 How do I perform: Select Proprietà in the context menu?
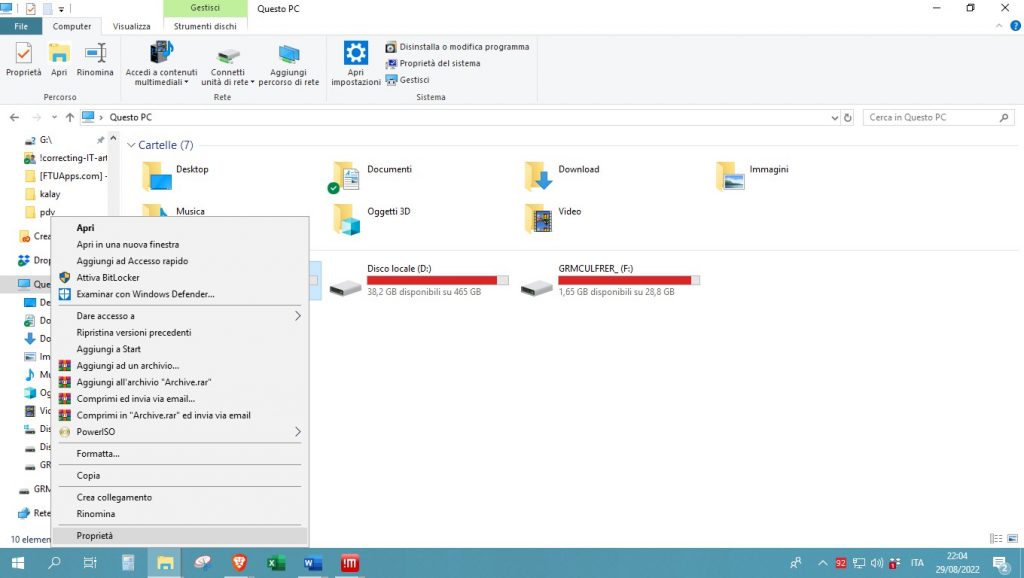point(95,536)
